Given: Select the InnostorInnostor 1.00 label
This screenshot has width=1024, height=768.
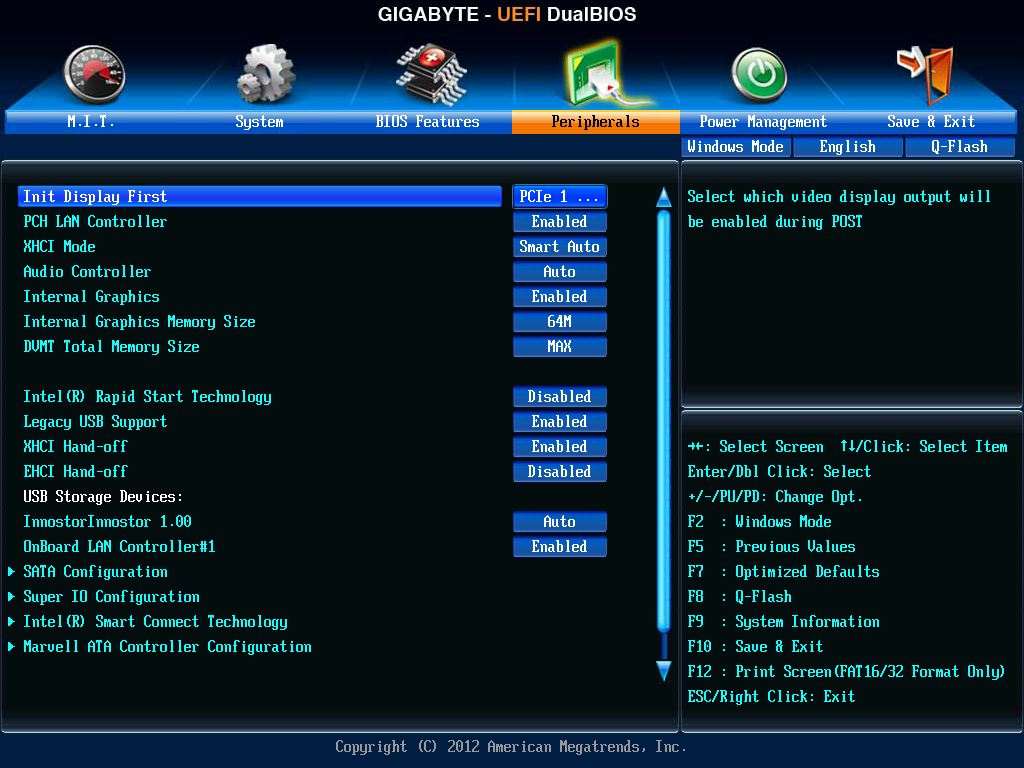Looking at the screenshot, I should [108, 522].
